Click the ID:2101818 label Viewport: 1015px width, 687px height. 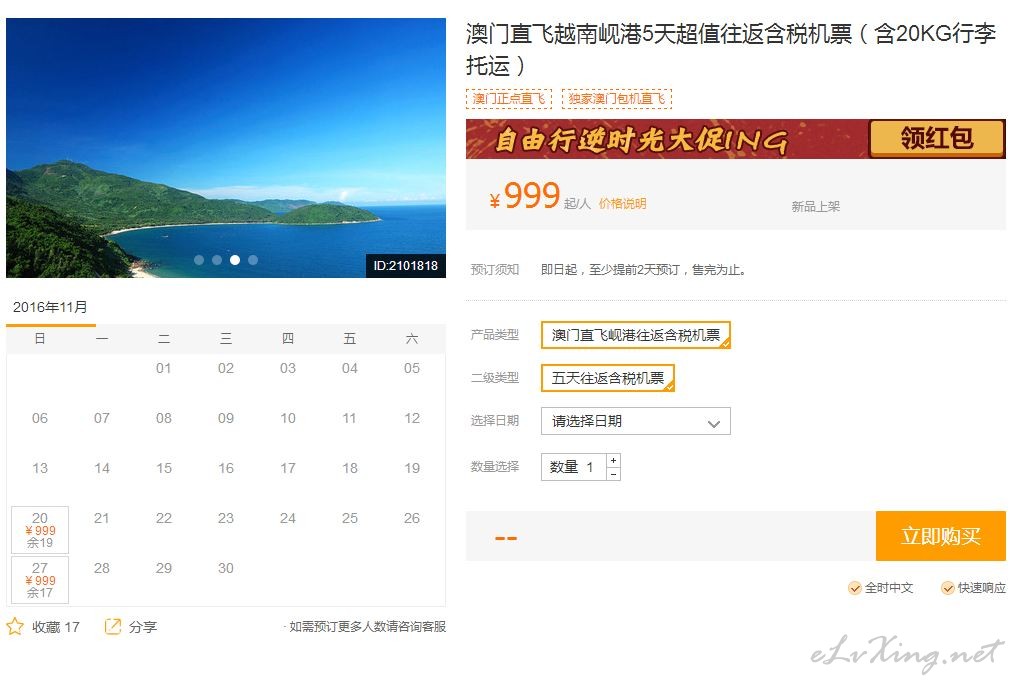[x=406, y=265]
